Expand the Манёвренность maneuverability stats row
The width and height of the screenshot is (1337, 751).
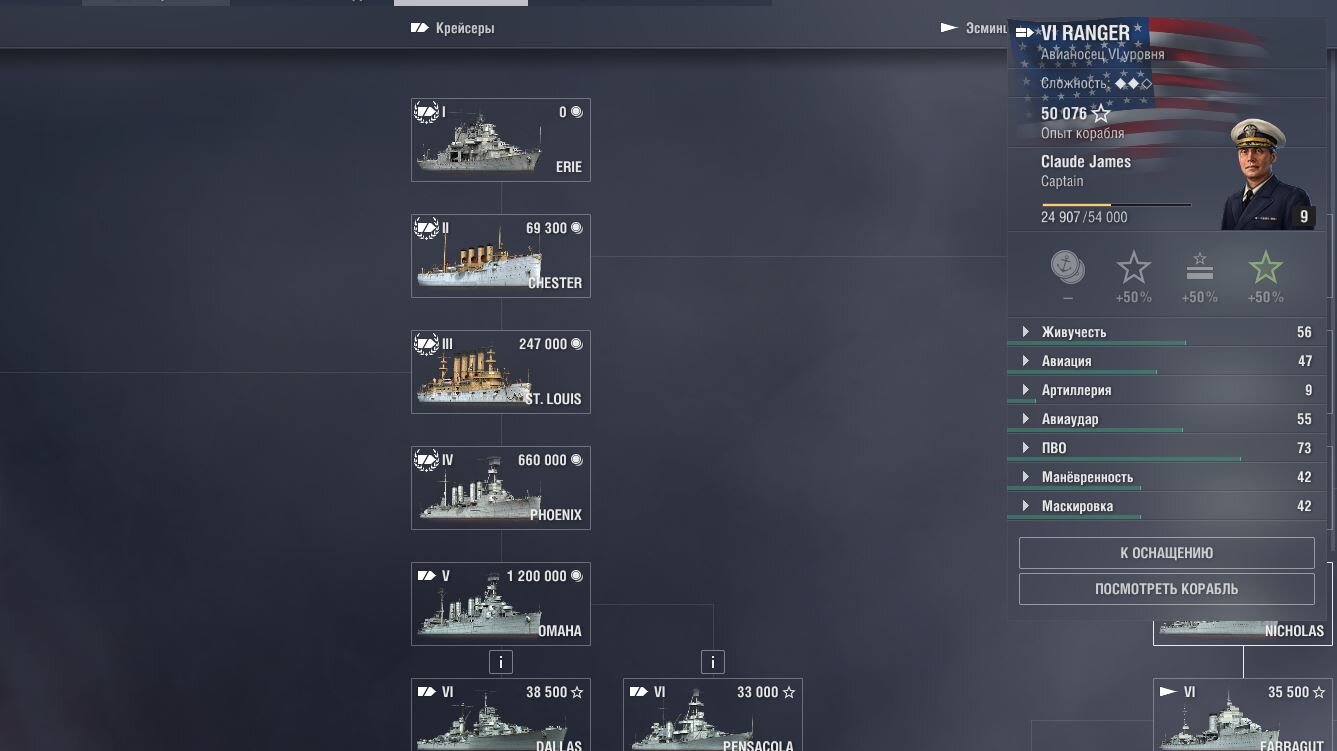[1167, 477]
